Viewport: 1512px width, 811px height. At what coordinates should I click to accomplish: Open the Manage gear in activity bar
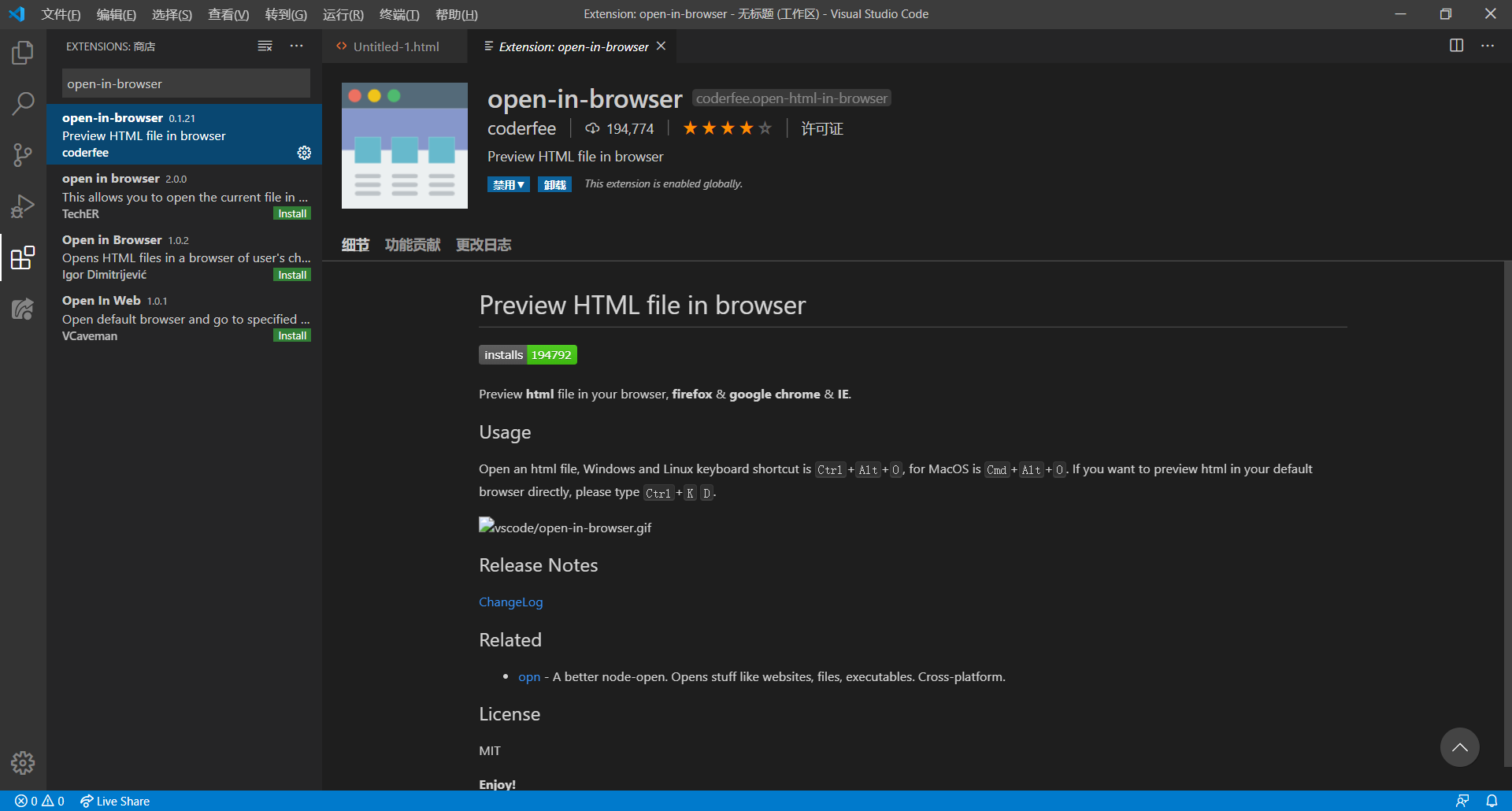click(x=23, y=762)
